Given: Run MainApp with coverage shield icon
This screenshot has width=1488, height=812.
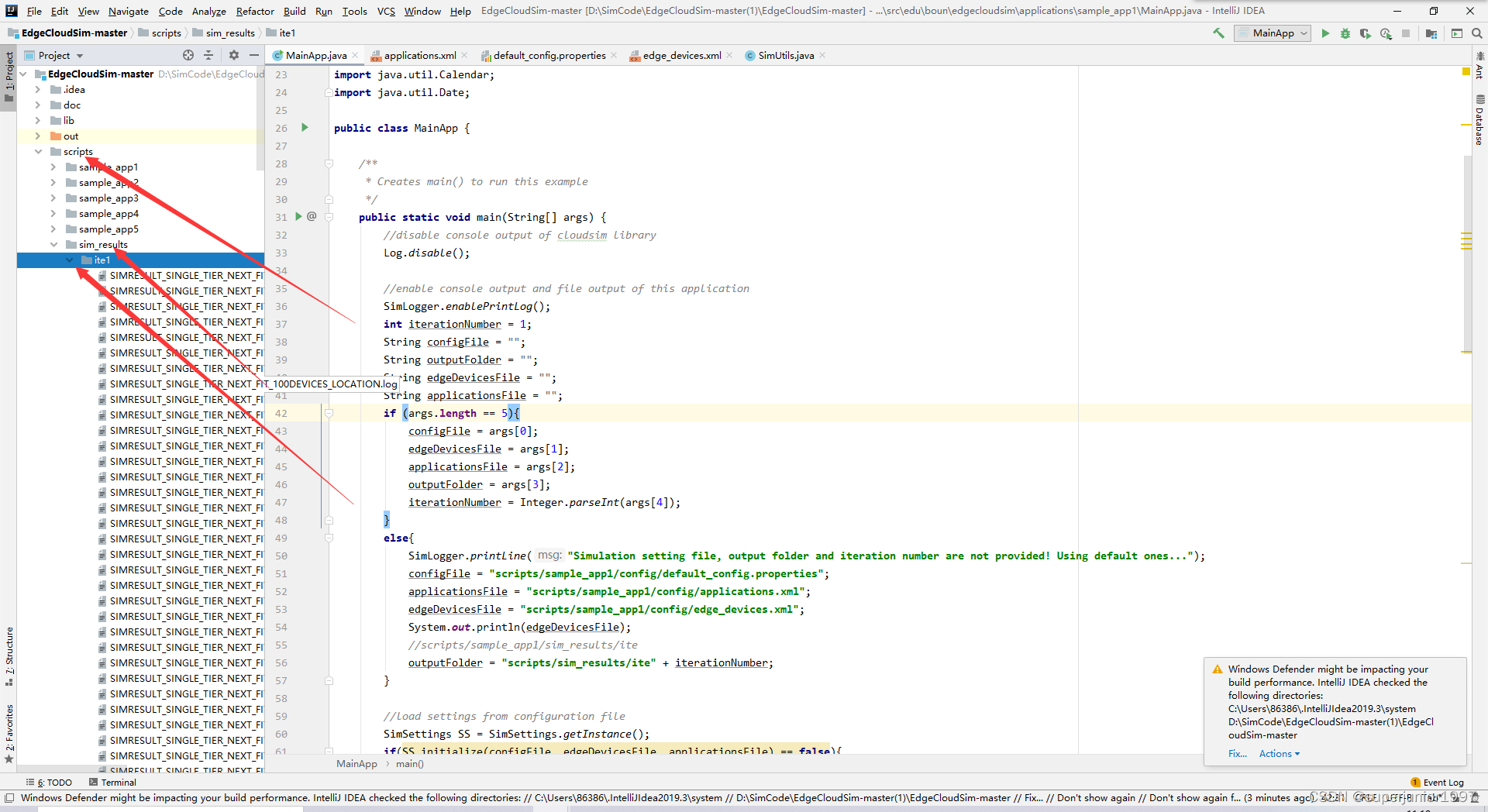Looking at the screenshot, I should click(x=1366, y=33).
